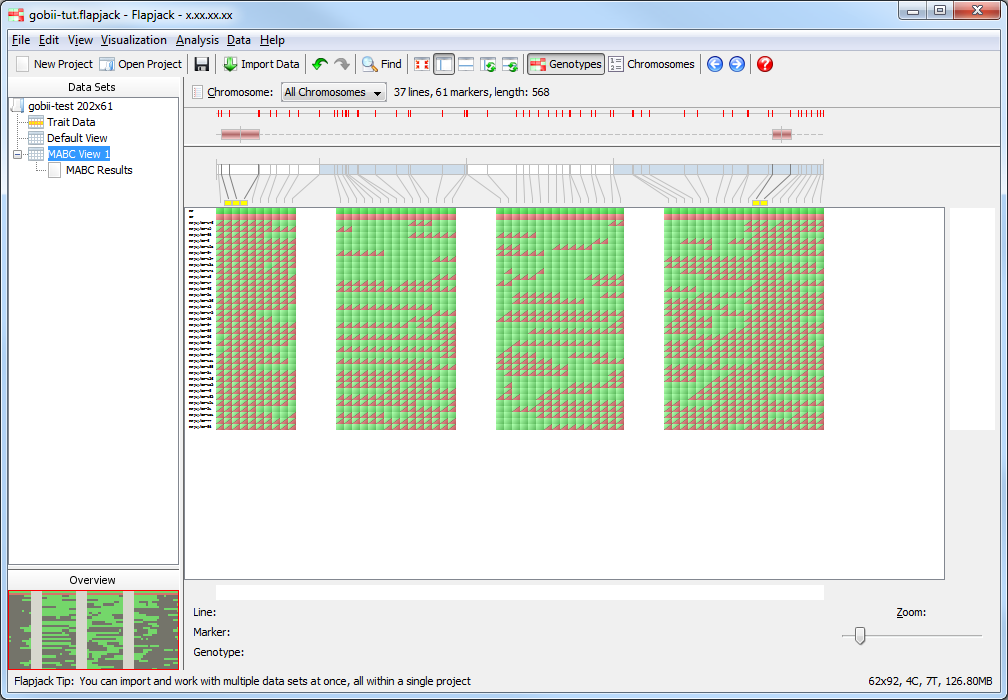
Task: Save the project with the floppy disk icon
Action: click(x=202, y=64)
